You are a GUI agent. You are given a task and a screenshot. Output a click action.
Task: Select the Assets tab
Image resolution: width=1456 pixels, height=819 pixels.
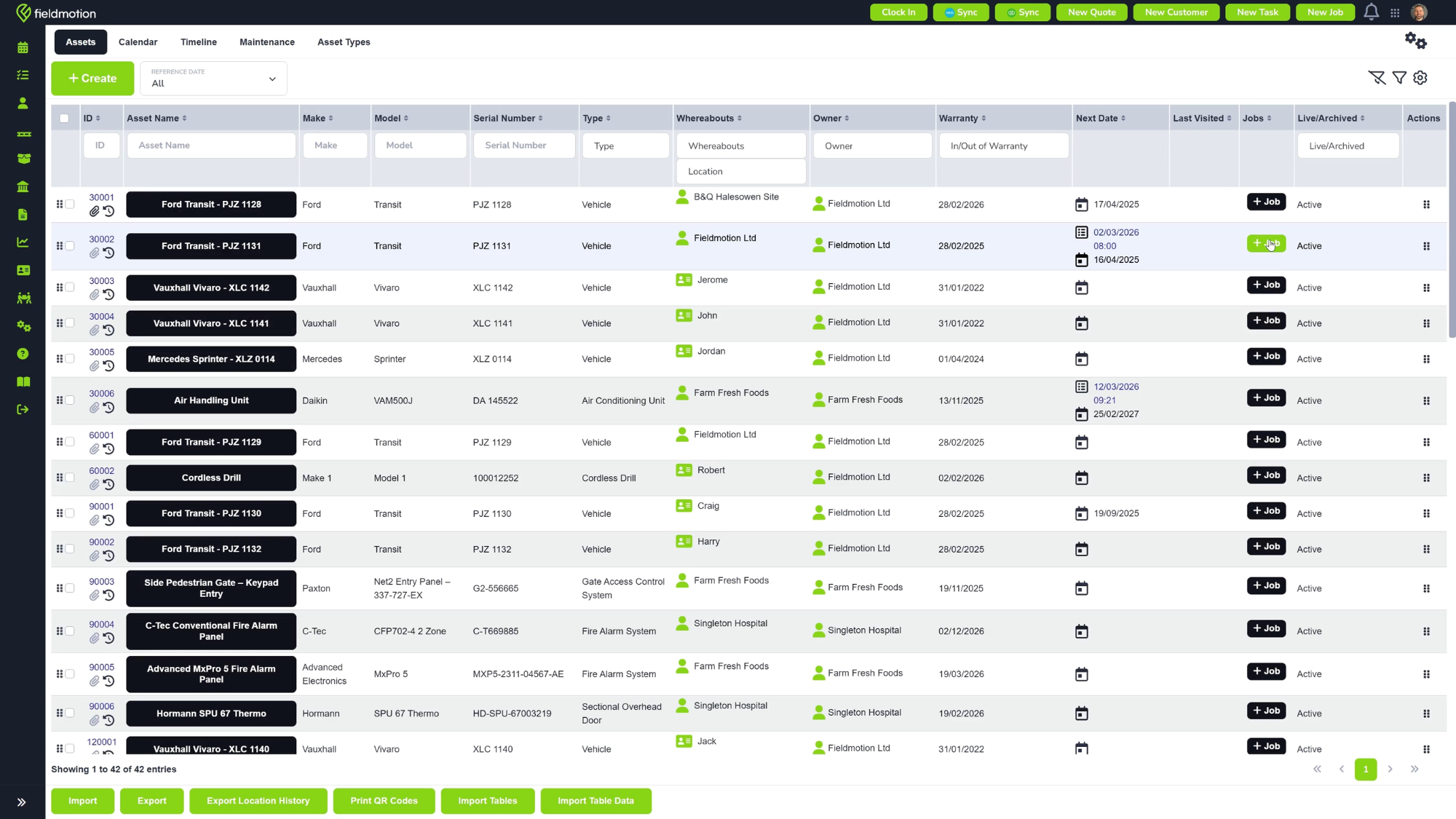pyautogui.click(x=81, y=42)
